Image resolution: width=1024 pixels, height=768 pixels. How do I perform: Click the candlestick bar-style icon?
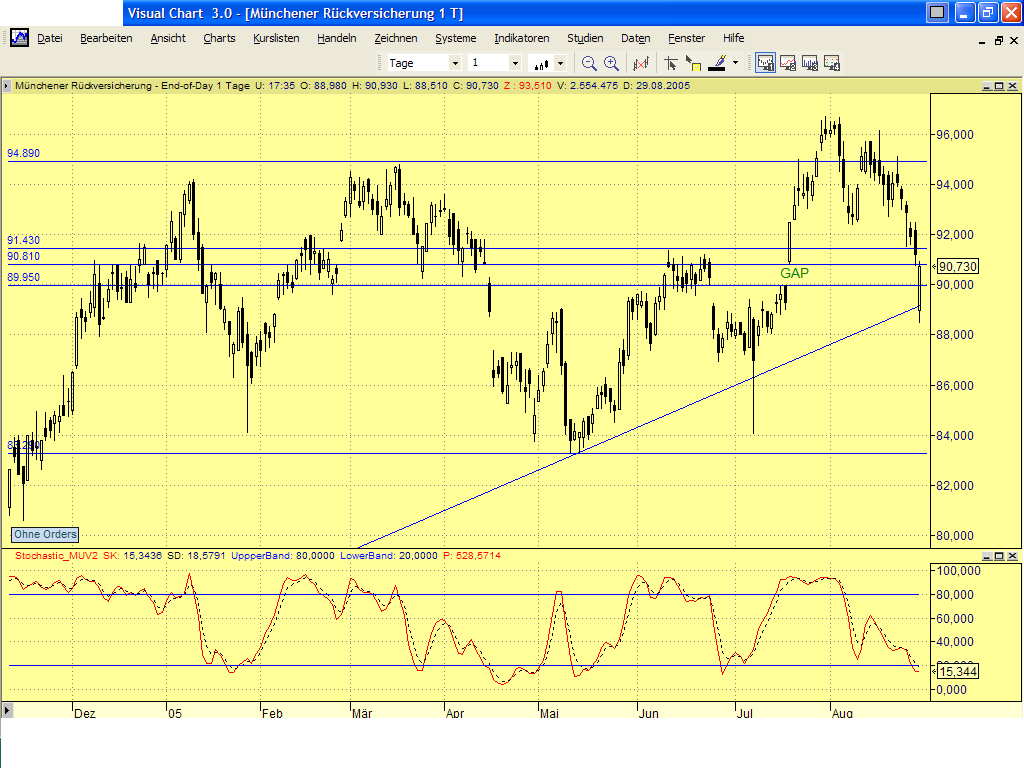point(540,62)
